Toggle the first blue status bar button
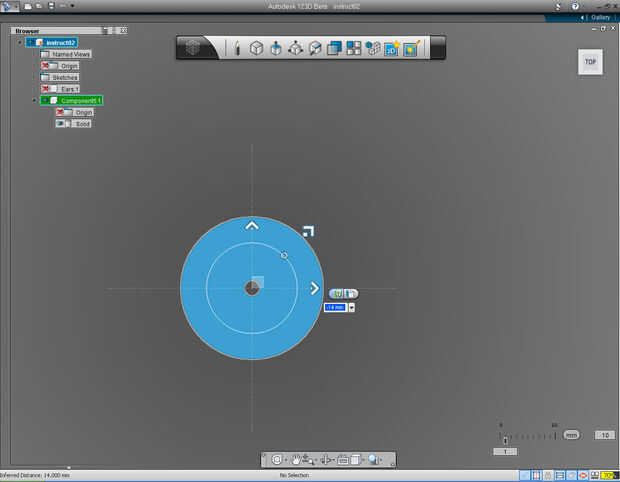This screenshot has width=620, height=482. point(524,475)
